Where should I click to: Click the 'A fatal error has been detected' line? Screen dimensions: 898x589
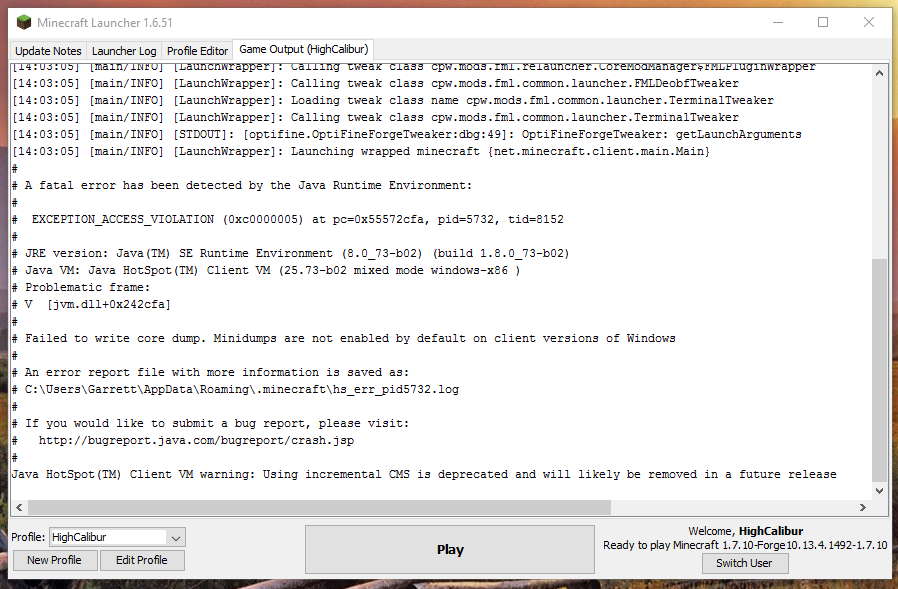pyautogui.click(x=242, y=185)
